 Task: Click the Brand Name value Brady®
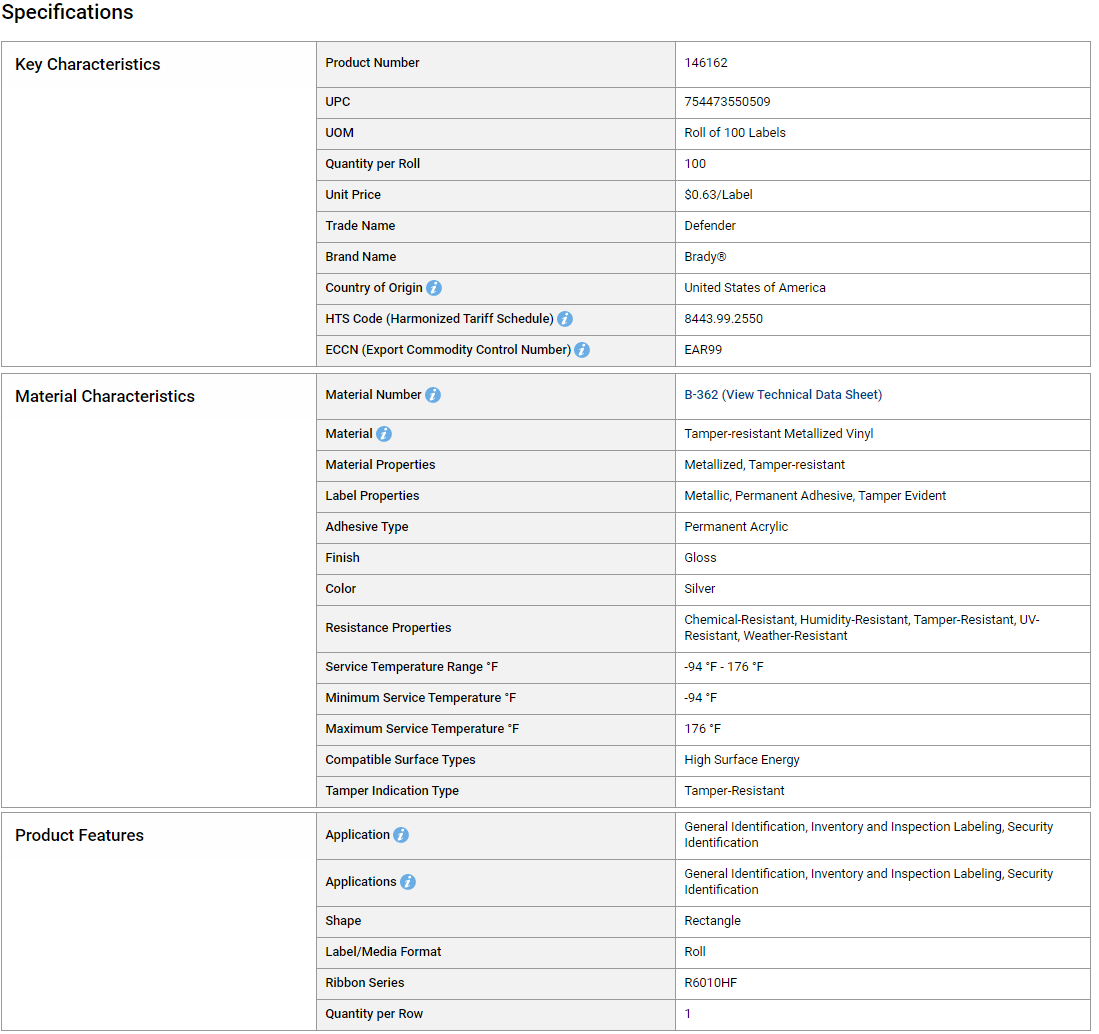tap(705, 257)
